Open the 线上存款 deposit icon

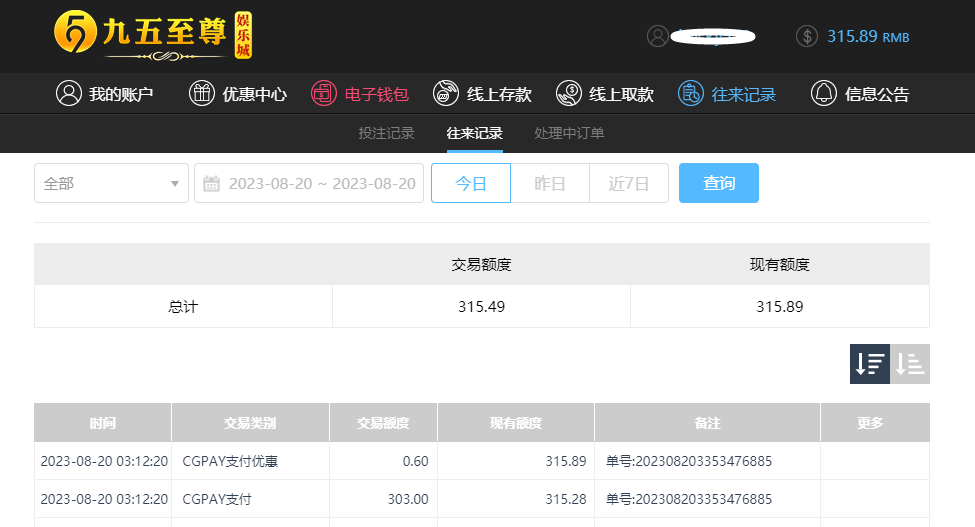coord(446,93)
